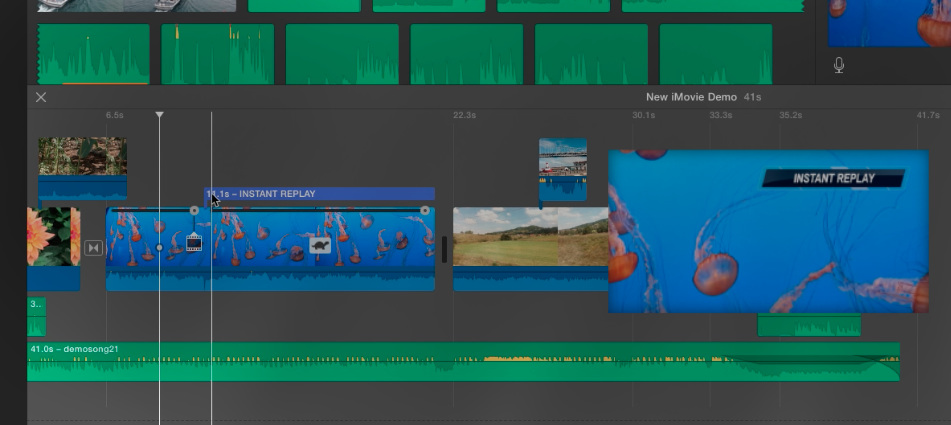This screenshot has width=951, height=425.
Task: Select the first audio waveform in browser
Action: [93, 55]
